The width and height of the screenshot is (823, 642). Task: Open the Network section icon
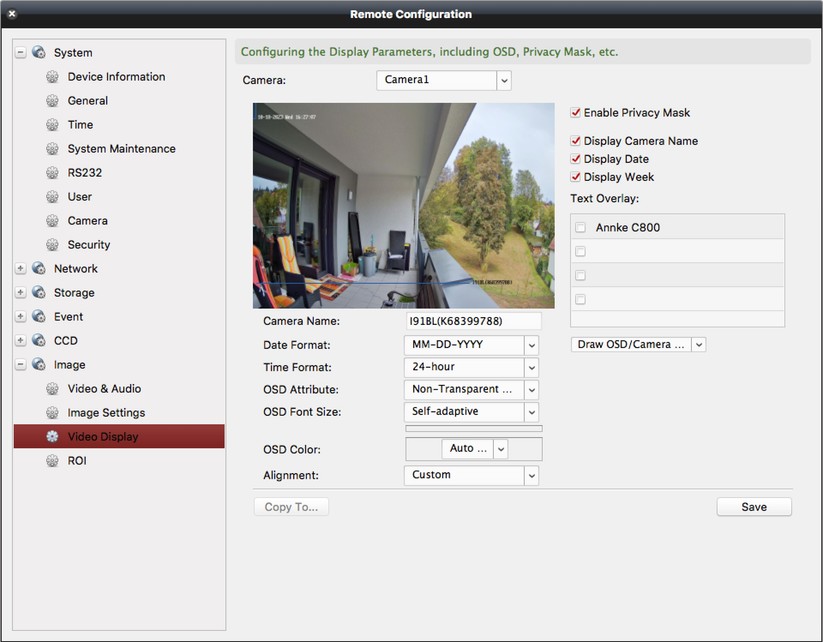pos(38,268)
